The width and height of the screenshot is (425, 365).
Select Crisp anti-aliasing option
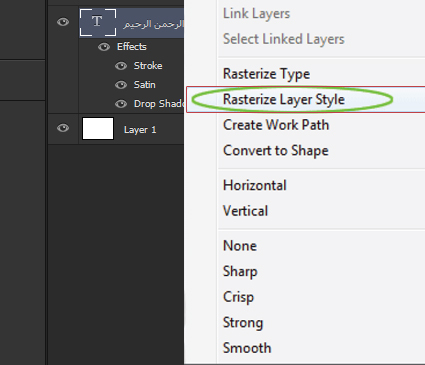[238, 297]
